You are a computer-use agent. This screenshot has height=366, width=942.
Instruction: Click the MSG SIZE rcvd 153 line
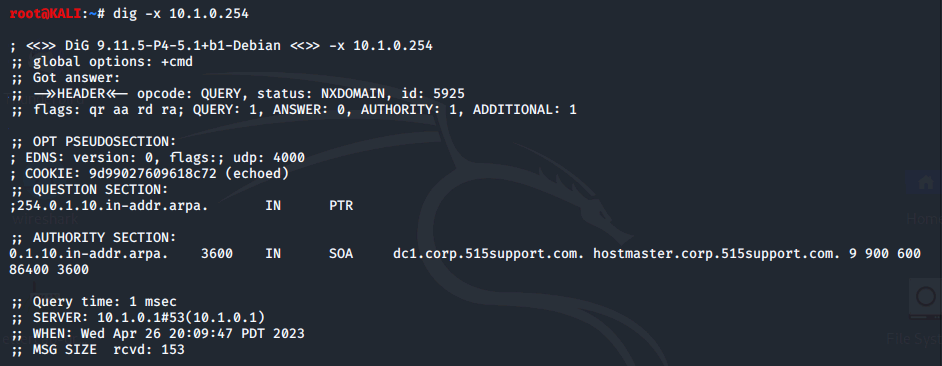click(x=97, y=350)
